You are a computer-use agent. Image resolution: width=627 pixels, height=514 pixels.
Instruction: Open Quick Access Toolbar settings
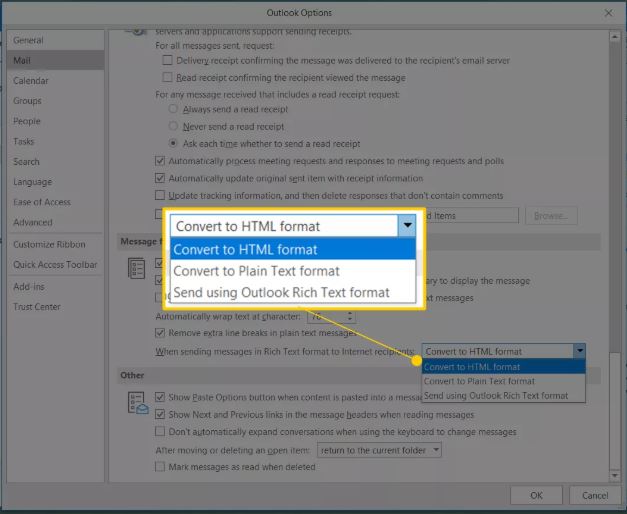(55, 264)
